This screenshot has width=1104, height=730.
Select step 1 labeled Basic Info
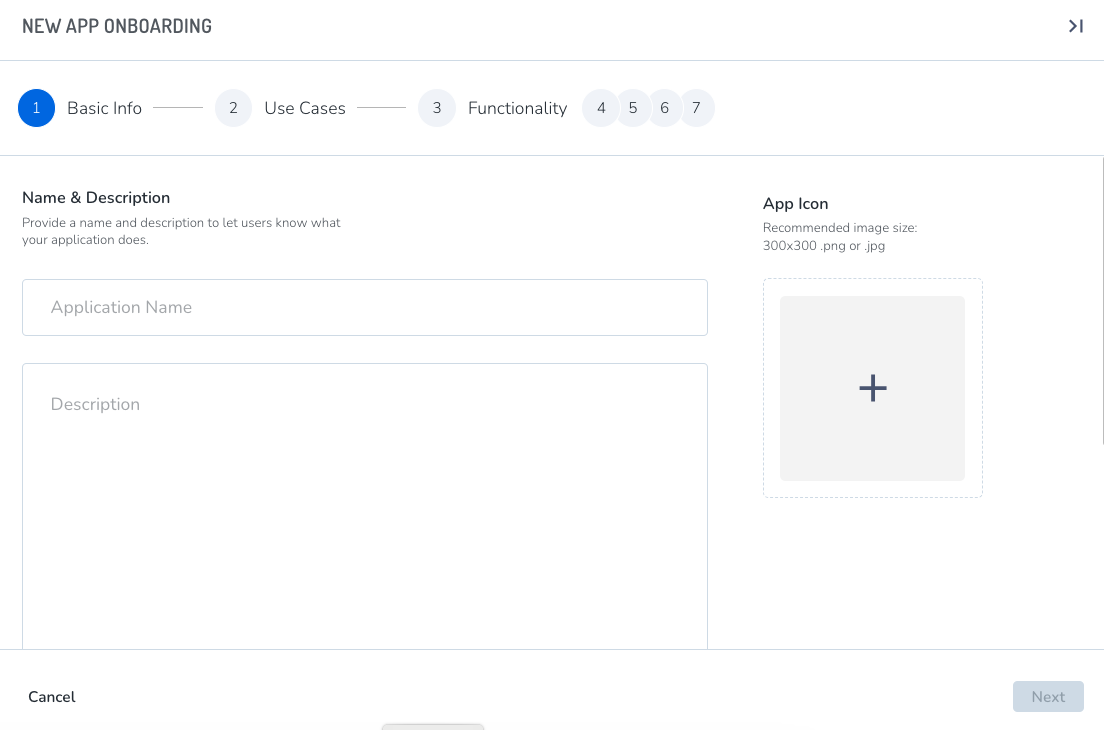36,108
